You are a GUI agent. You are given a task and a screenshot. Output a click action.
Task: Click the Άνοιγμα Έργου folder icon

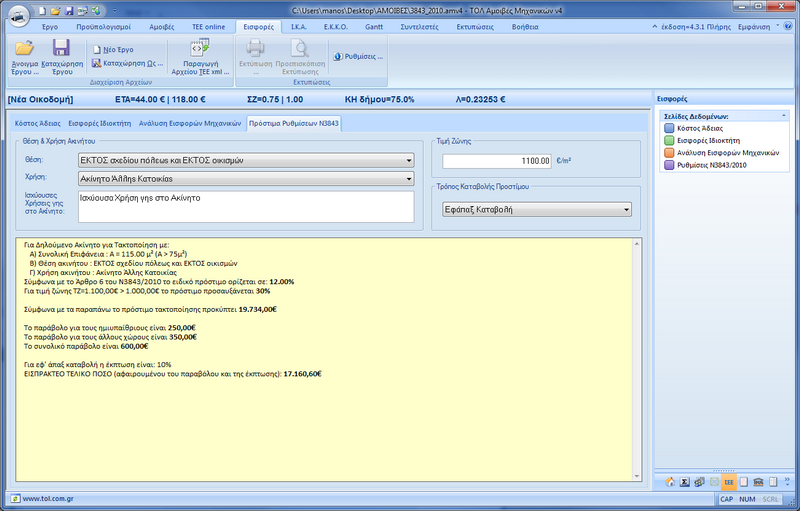25,49
